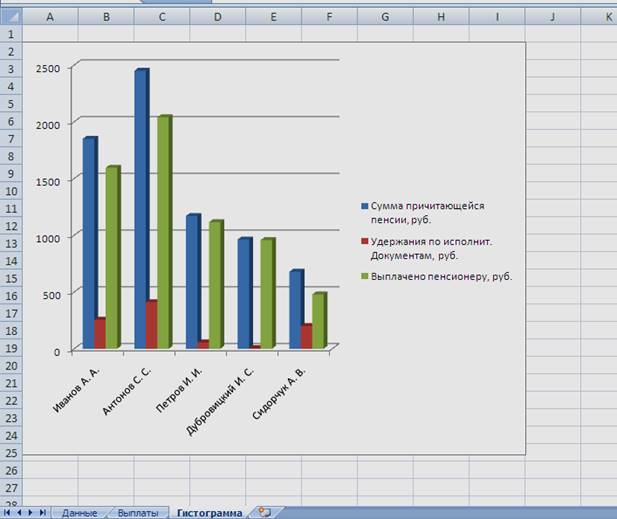This screenshot has height=519, width=617.
Task: Click red legend swatch for Удержания по исполнит.
Action: point(365,242)
